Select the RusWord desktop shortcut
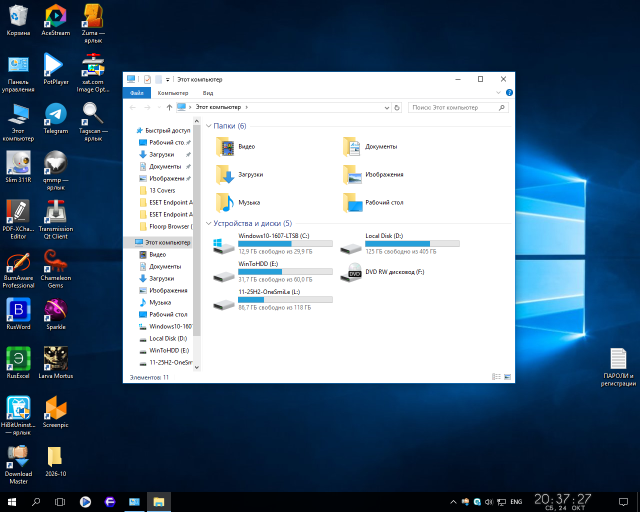 18,314
